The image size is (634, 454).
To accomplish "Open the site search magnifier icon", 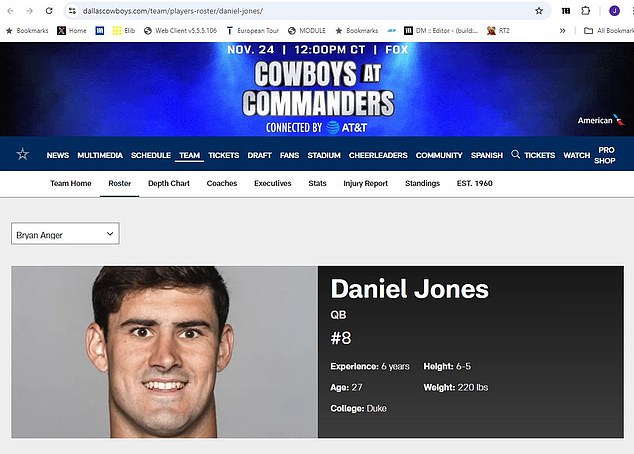I will pos(515,154).
